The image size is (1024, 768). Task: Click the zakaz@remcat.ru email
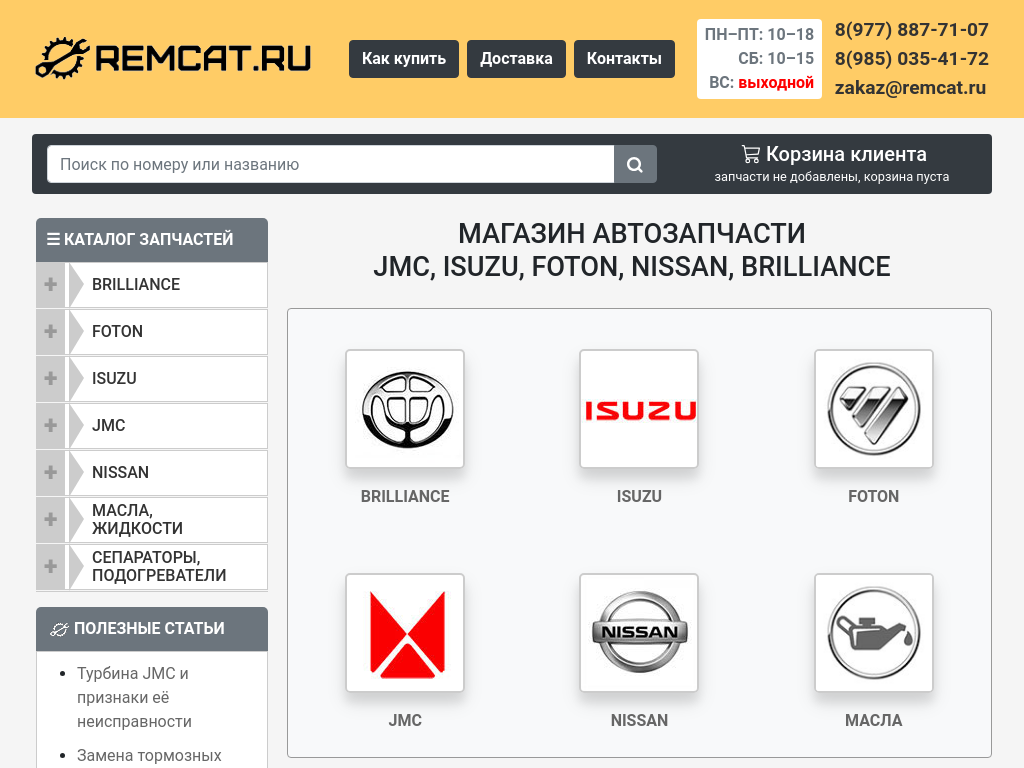click(x=910, y=88)
